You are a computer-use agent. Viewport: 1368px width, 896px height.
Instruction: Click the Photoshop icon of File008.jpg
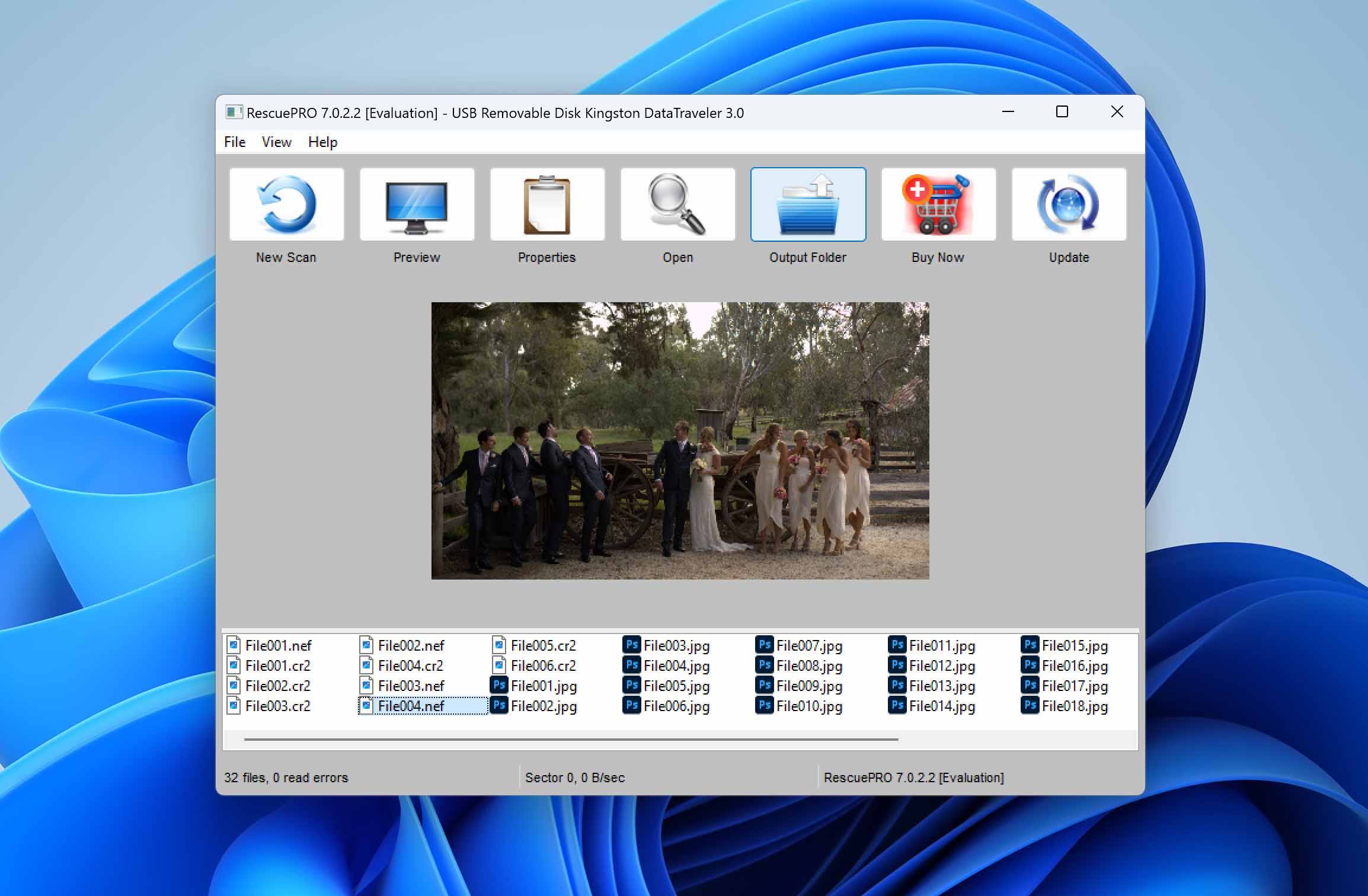coord(765,665)
